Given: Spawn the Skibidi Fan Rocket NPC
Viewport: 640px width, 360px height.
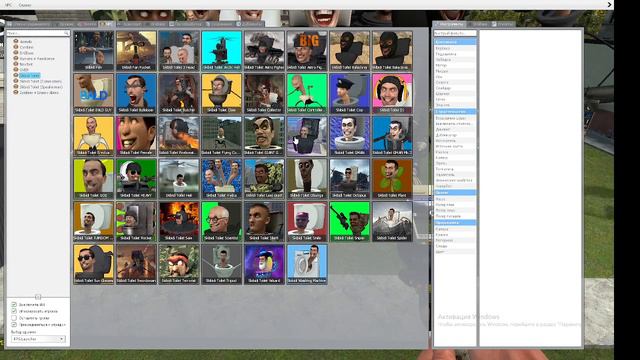Looking at the screenshot, I should pyautogui.click(x=136, y=51).
